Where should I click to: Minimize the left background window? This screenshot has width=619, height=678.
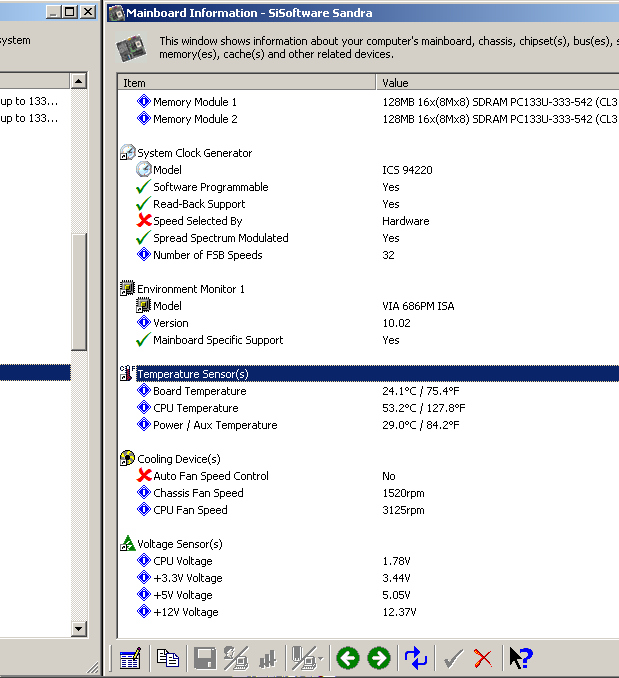(x=54, y=12)
